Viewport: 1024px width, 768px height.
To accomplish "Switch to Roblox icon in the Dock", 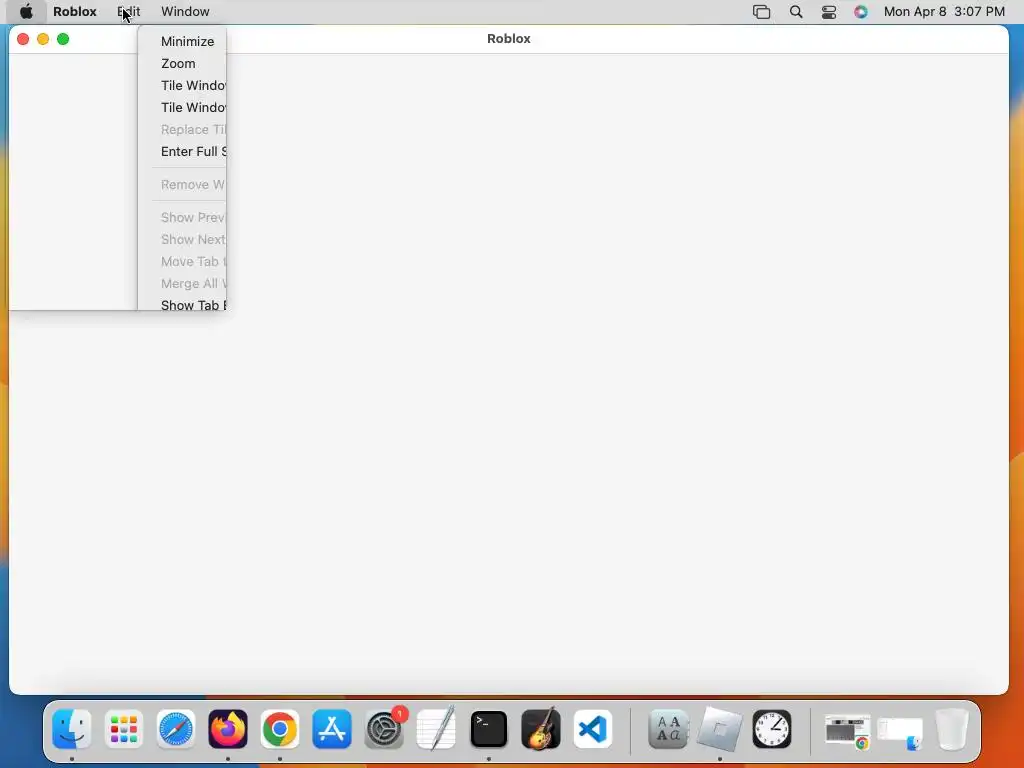I will coord(720,729).
